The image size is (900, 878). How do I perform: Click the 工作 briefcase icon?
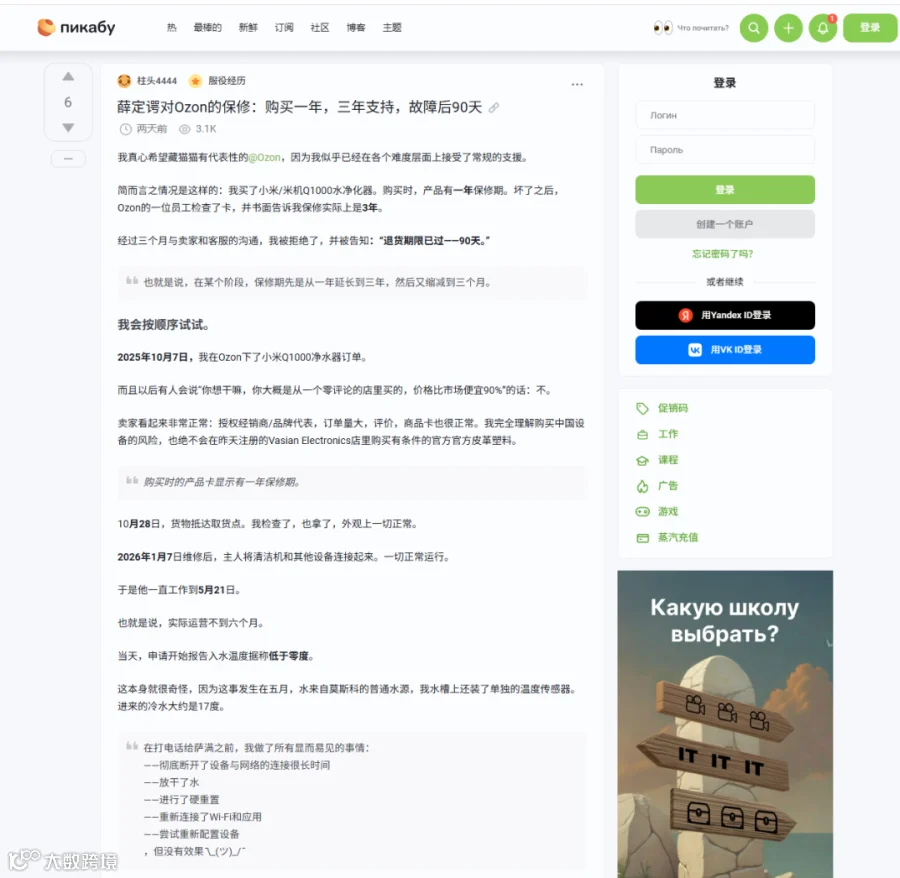coord(642,434)
